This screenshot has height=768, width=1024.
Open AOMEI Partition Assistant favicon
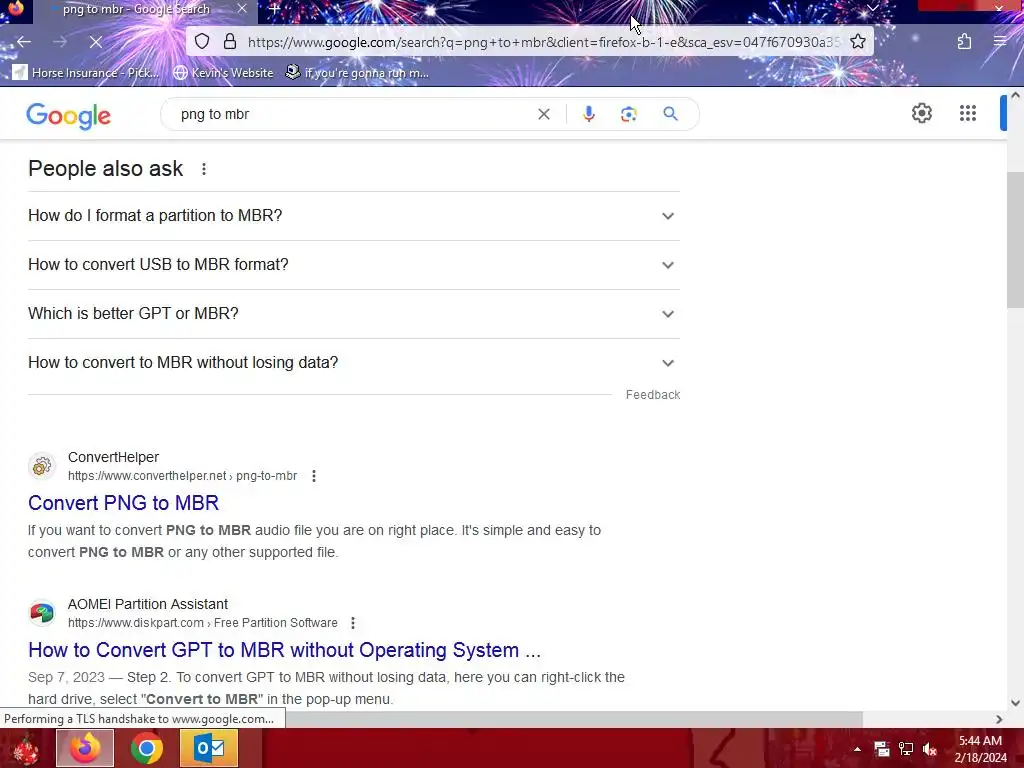click(x=42, y=613)
